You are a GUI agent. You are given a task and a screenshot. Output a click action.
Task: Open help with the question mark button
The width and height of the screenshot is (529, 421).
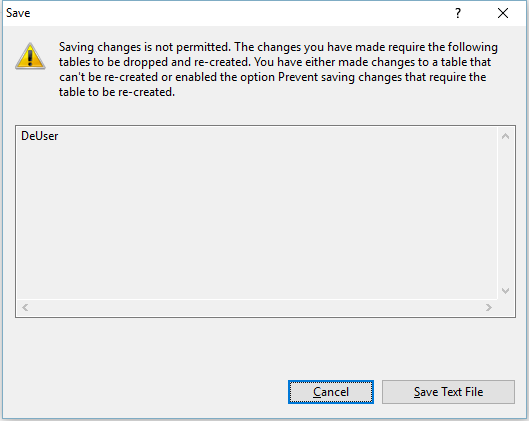(x=458, y=13)
